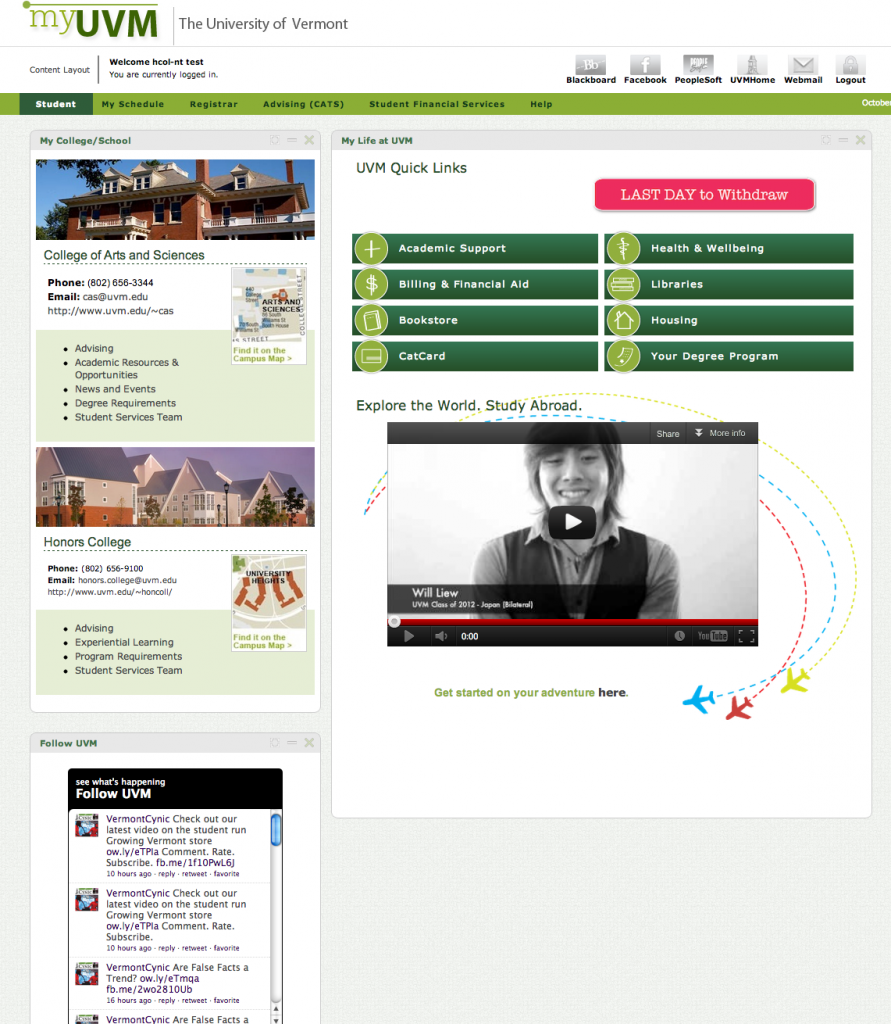Collapse the My College/School panel
This screenshot has height=1024, width=891.
click(292, 140)
